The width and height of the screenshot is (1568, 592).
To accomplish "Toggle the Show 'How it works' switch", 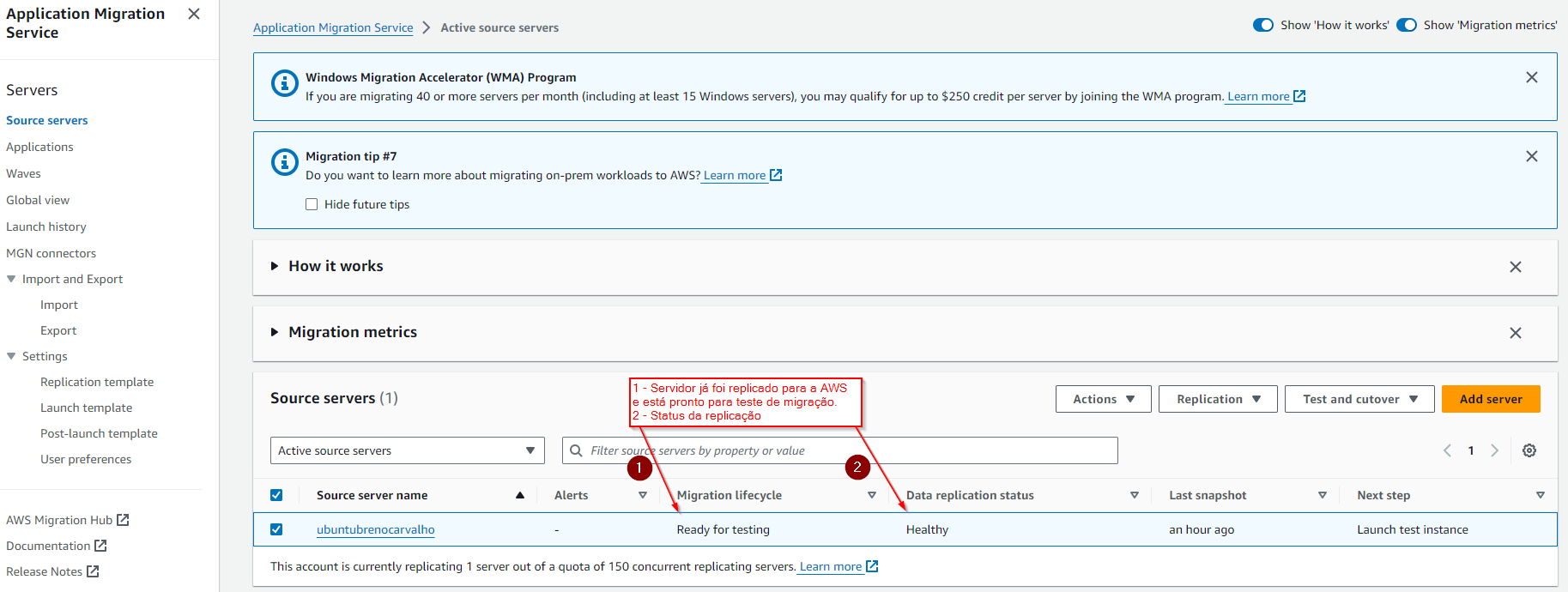I will 1262,25.
